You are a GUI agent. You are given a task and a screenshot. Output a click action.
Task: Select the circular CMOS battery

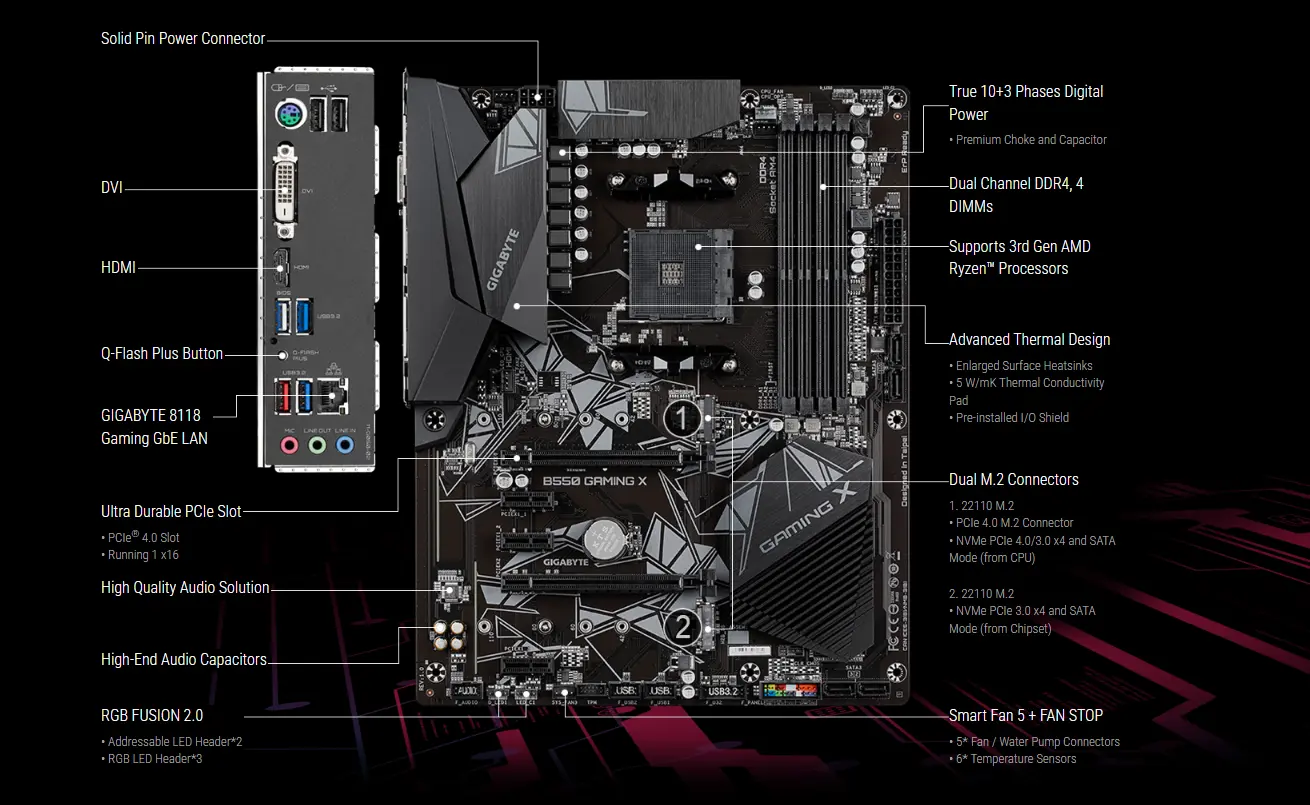606,541
